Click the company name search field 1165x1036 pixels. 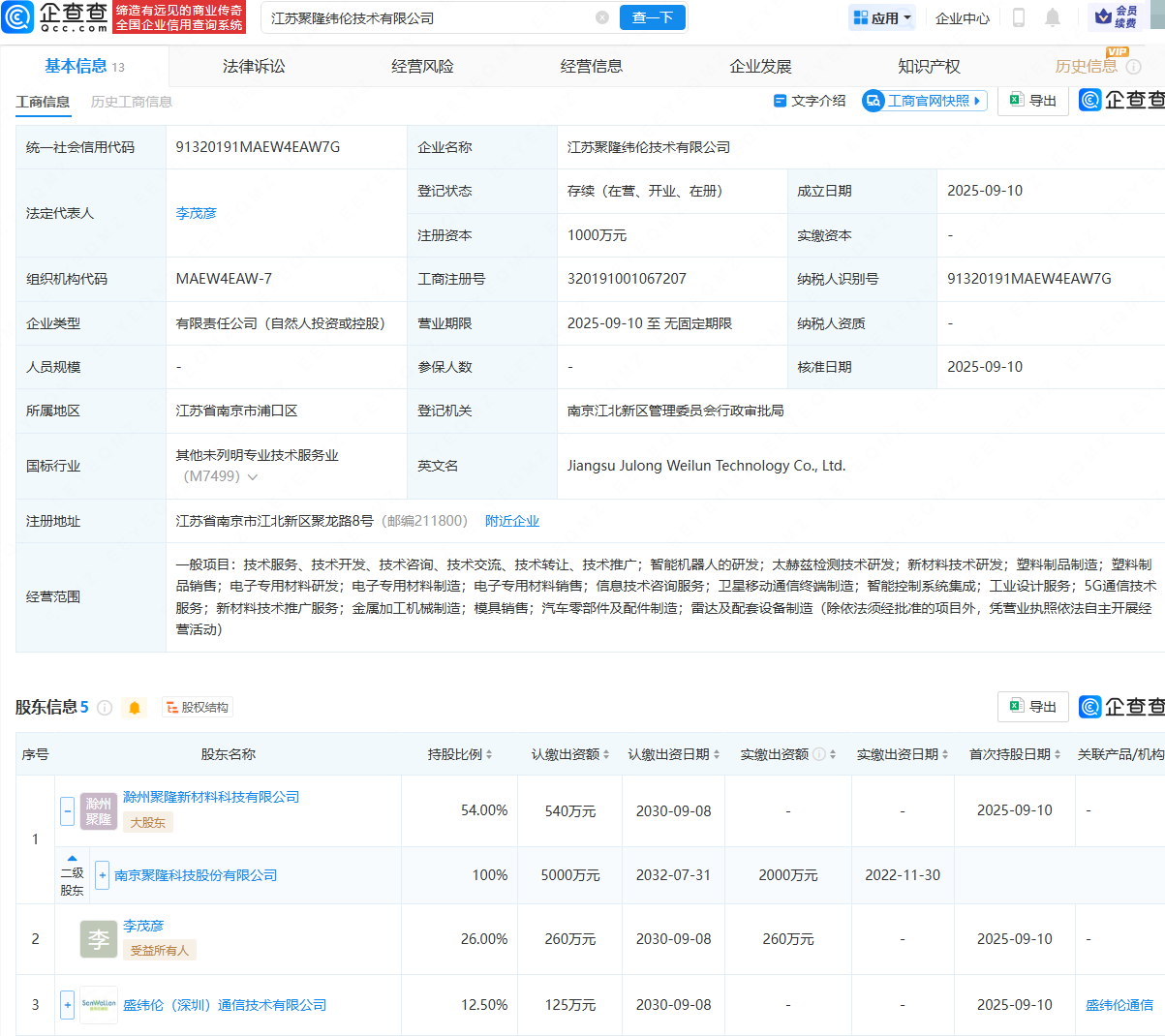coord(426,18)
